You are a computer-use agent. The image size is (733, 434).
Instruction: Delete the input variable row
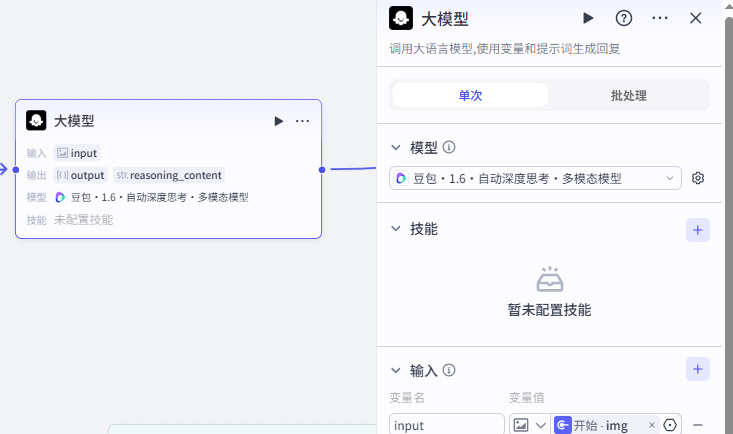click(x=698, y=425)
